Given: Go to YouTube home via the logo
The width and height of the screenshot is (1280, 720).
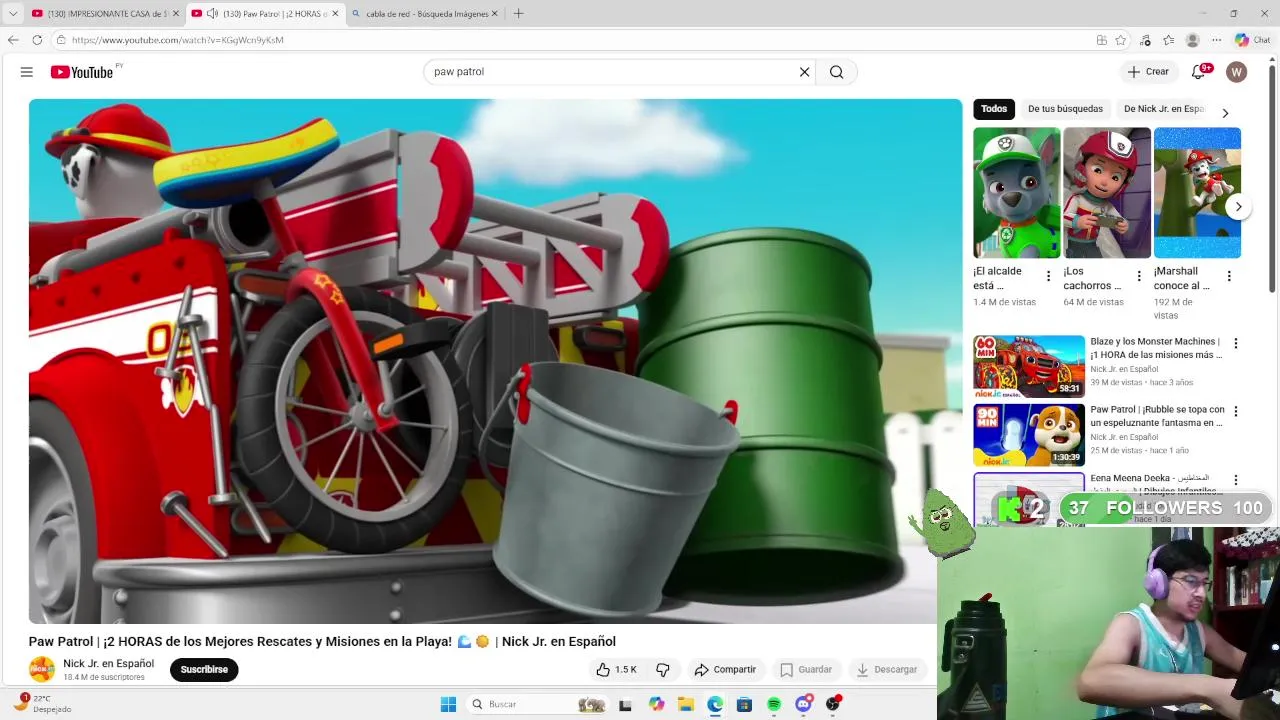Looking at the screenshot, I should tap(82, 72).
